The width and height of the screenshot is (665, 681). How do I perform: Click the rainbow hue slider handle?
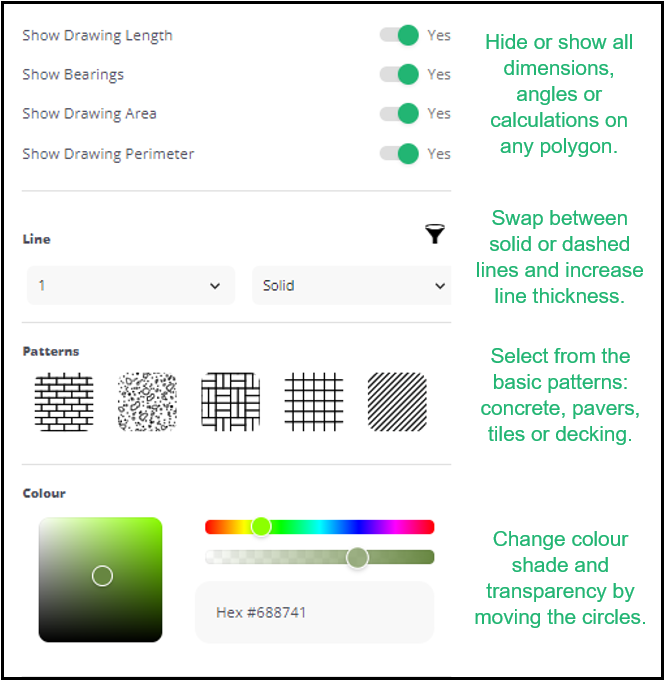[x=261, y=527]
